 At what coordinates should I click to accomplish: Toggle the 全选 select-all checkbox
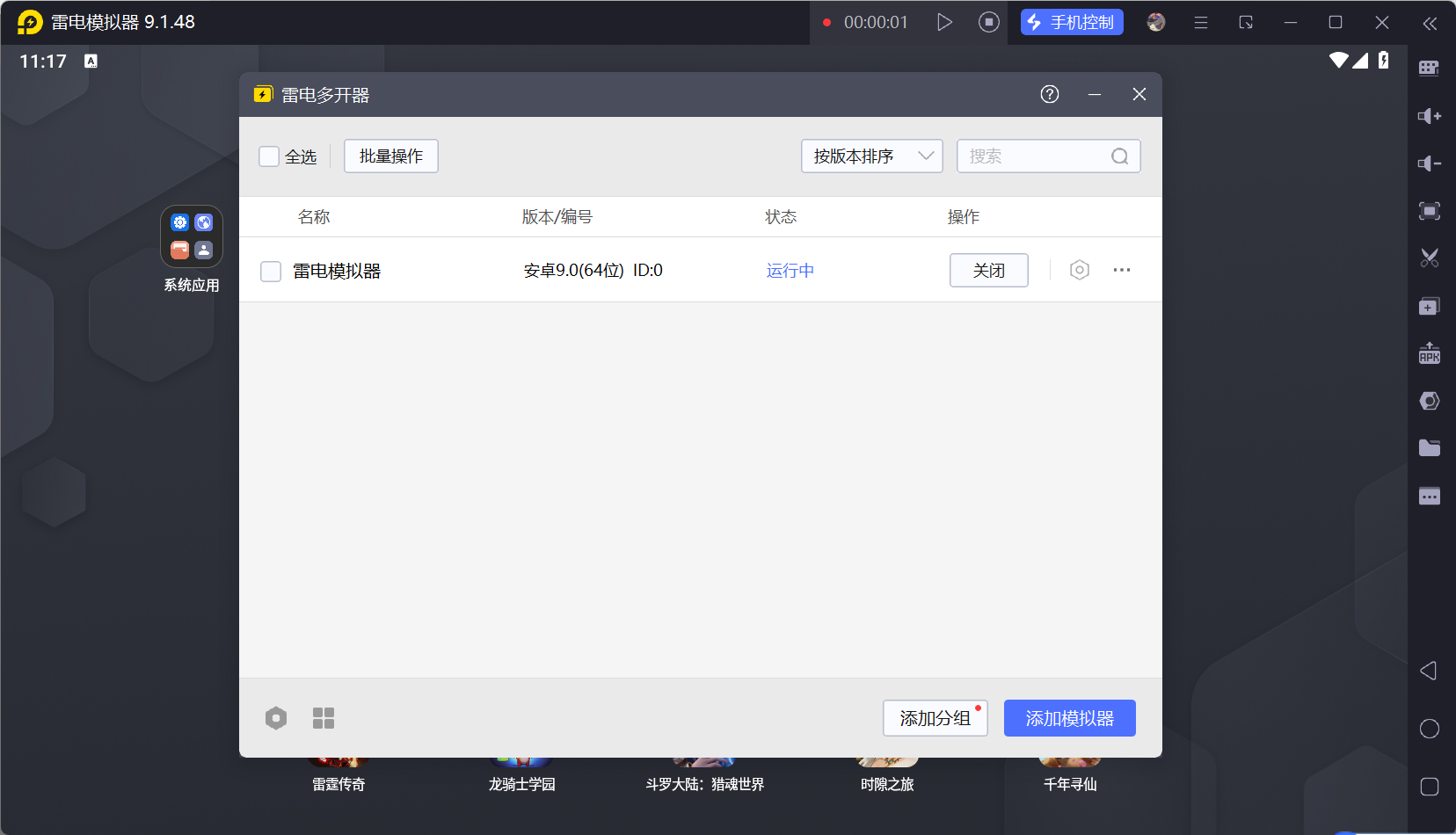point(269,156)
